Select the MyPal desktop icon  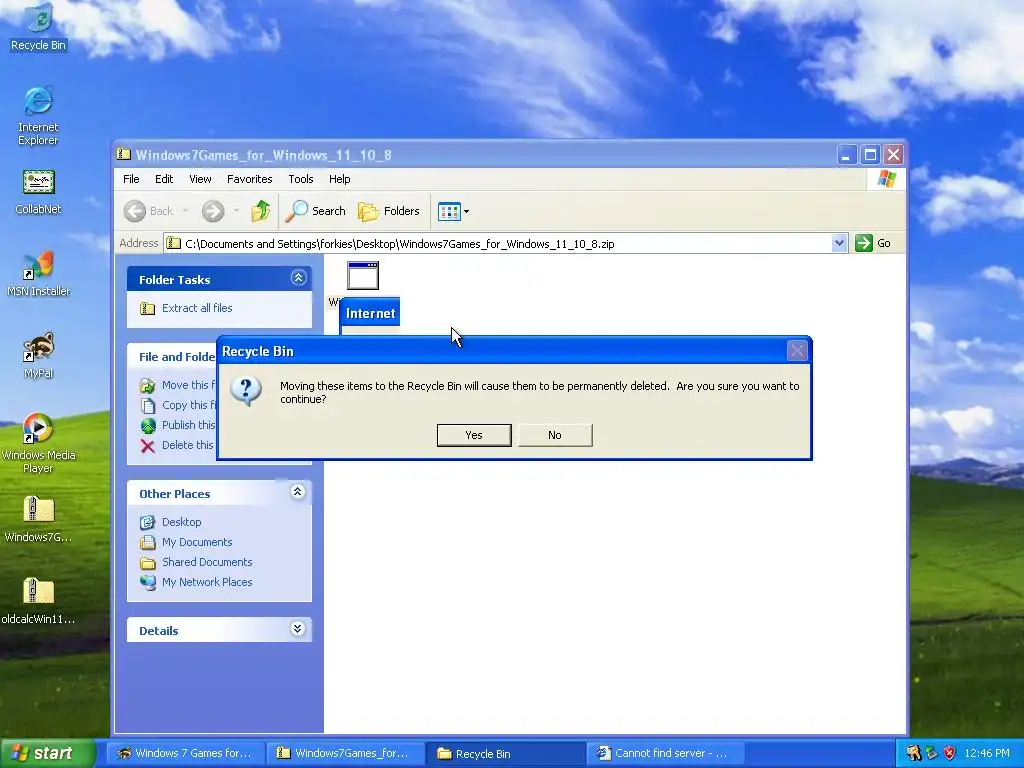click(38, 356)
